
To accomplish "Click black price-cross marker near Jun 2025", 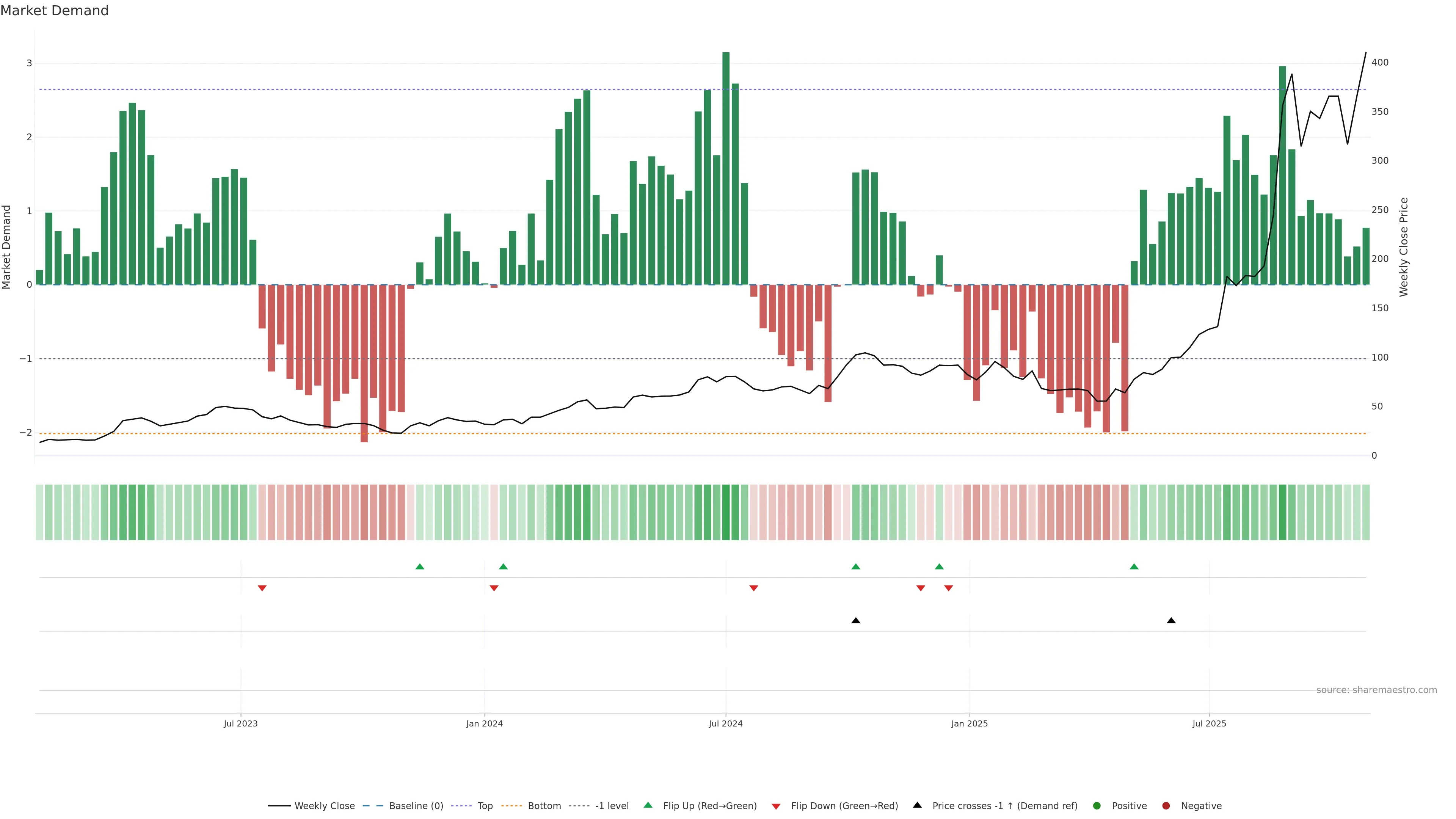I will [1171, 621].
